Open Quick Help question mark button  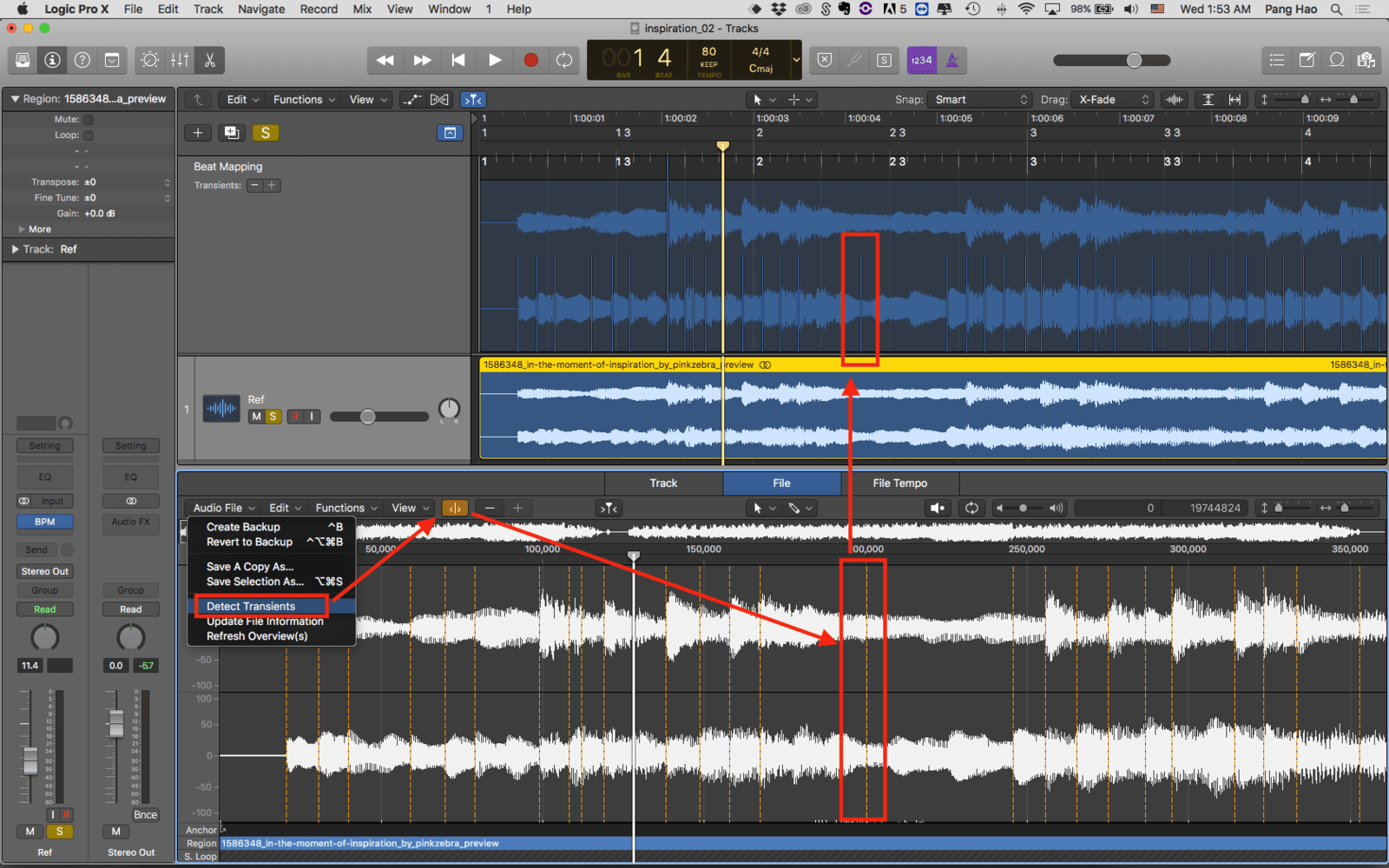click(82, 60)
